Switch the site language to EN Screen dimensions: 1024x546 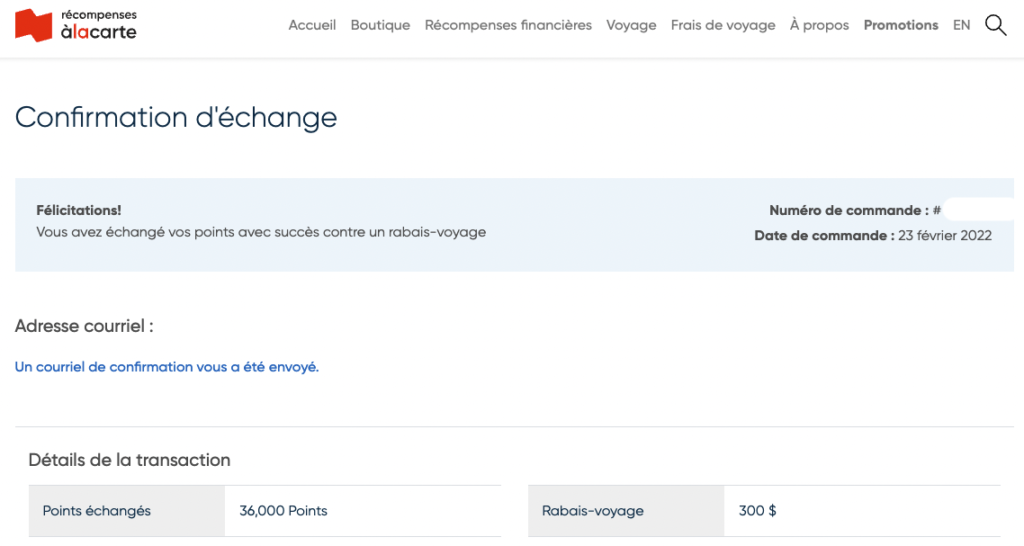click(x=961, y=25)
